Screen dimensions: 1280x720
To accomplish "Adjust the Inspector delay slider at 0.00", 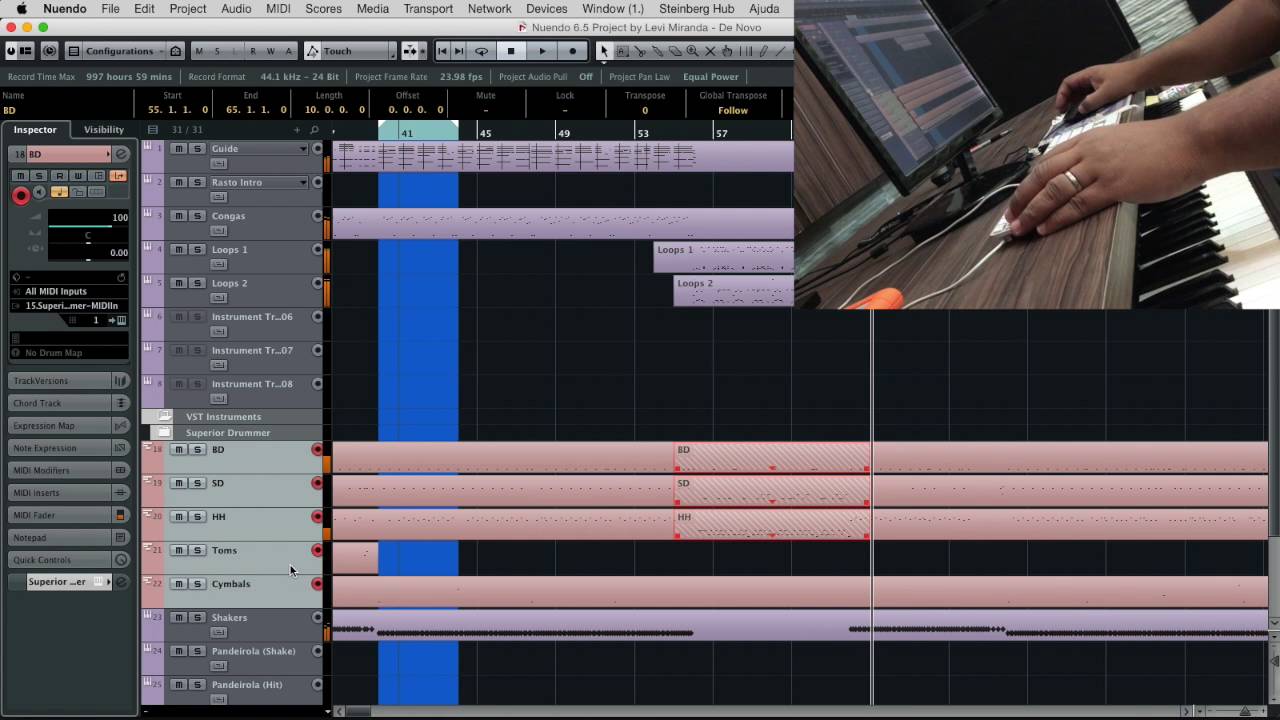I will (x=88, y=253).
